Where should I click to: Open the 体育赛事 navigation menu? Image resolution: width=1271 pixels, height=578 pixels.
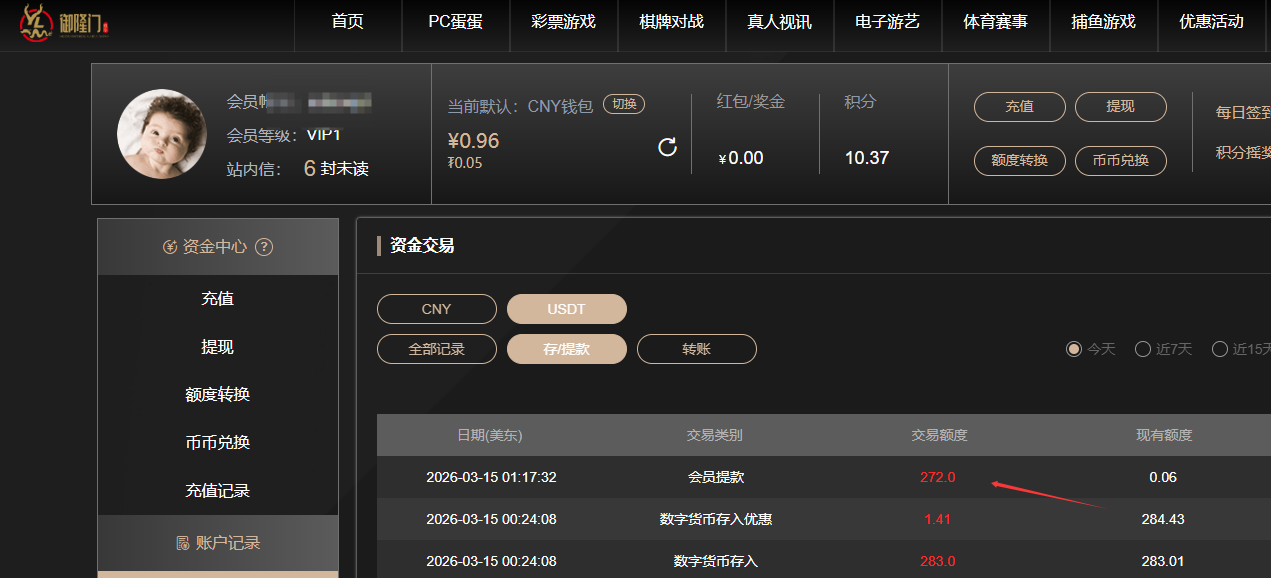pos(995,22)
